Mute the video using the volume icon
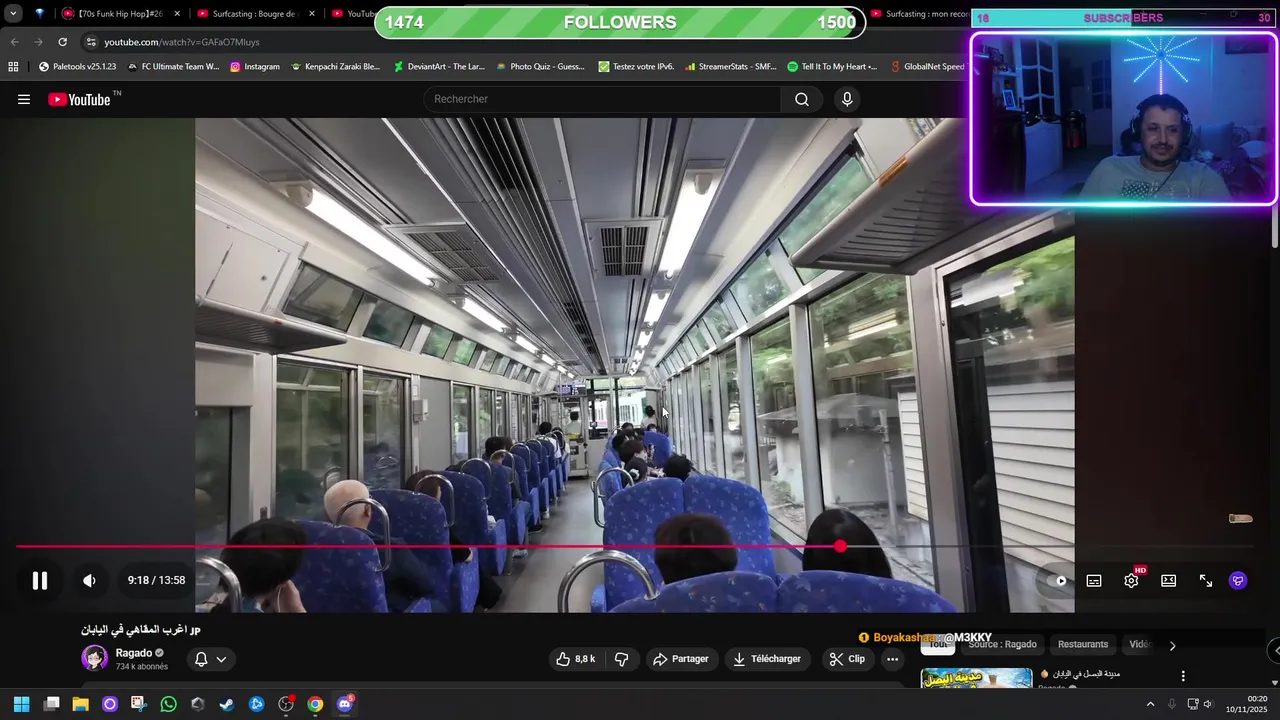 click(89, 581)
